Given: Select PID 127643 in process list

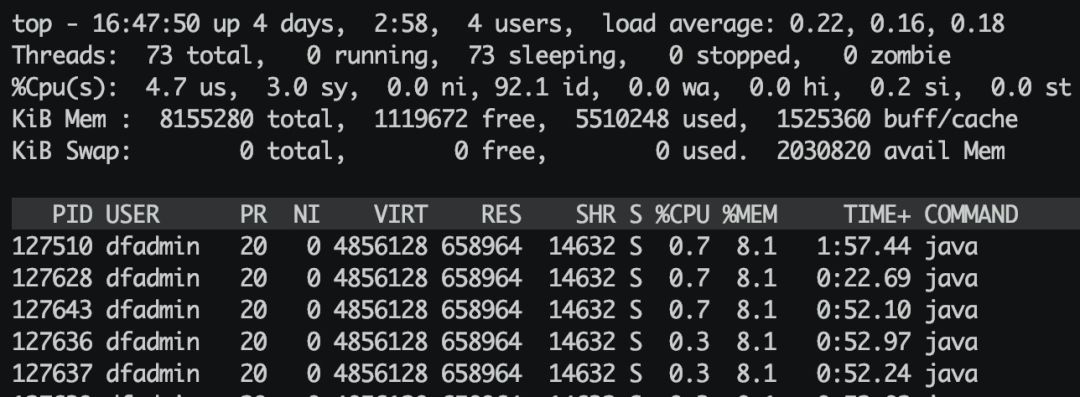Looking at the screenshot, I should pyautogui.click(x=52, y=310).
